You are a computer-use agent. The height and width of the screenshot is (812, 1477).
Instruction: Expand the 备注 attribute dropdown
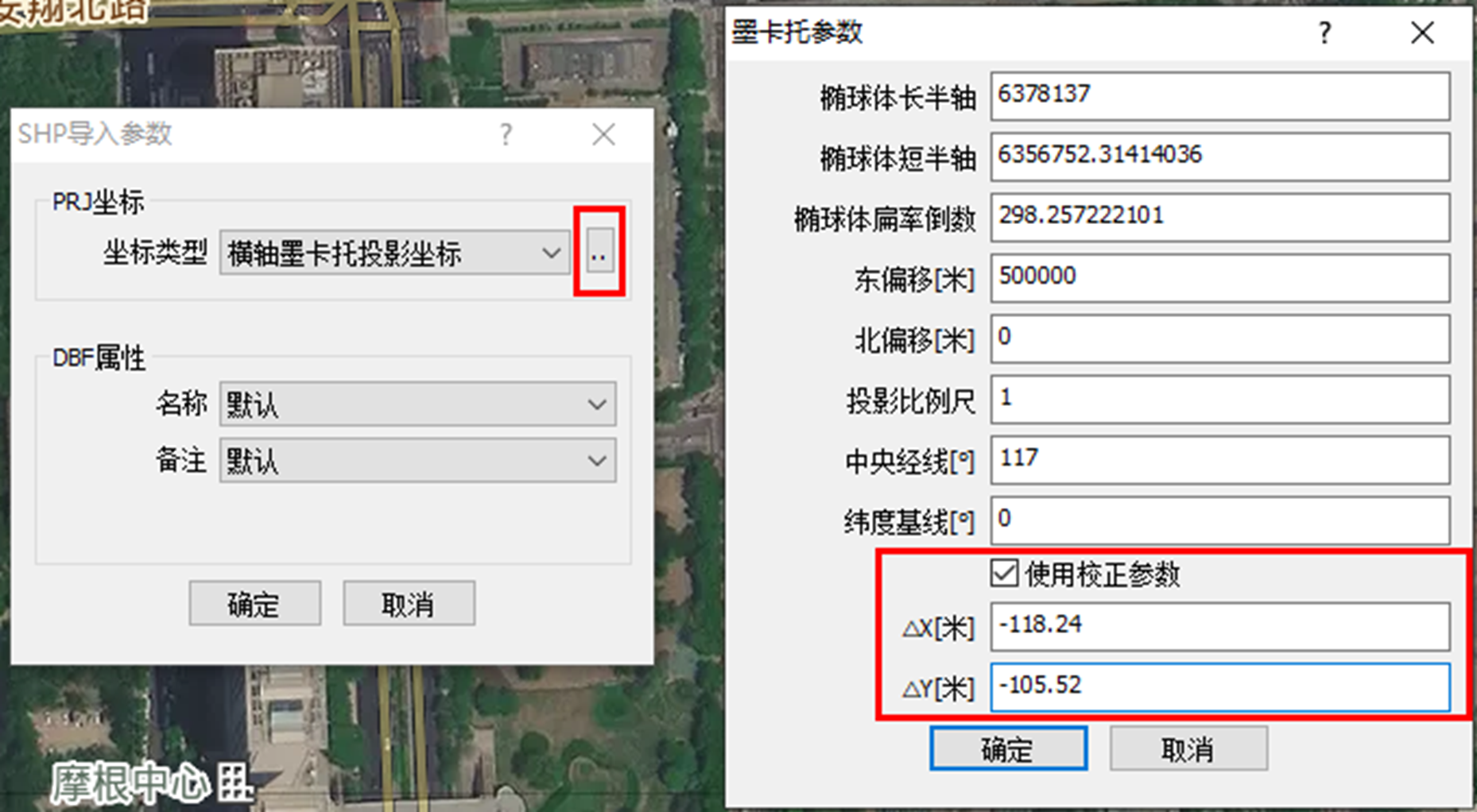point(417,461)
